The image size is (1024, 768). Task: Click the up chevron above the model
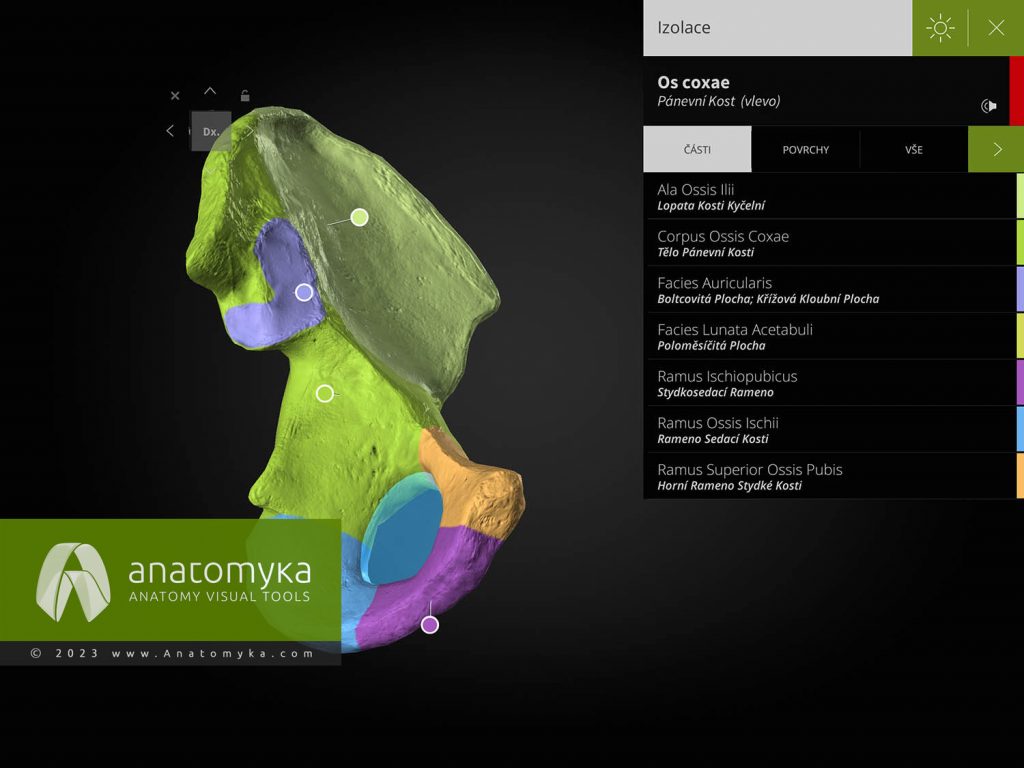tap(209, 90)
